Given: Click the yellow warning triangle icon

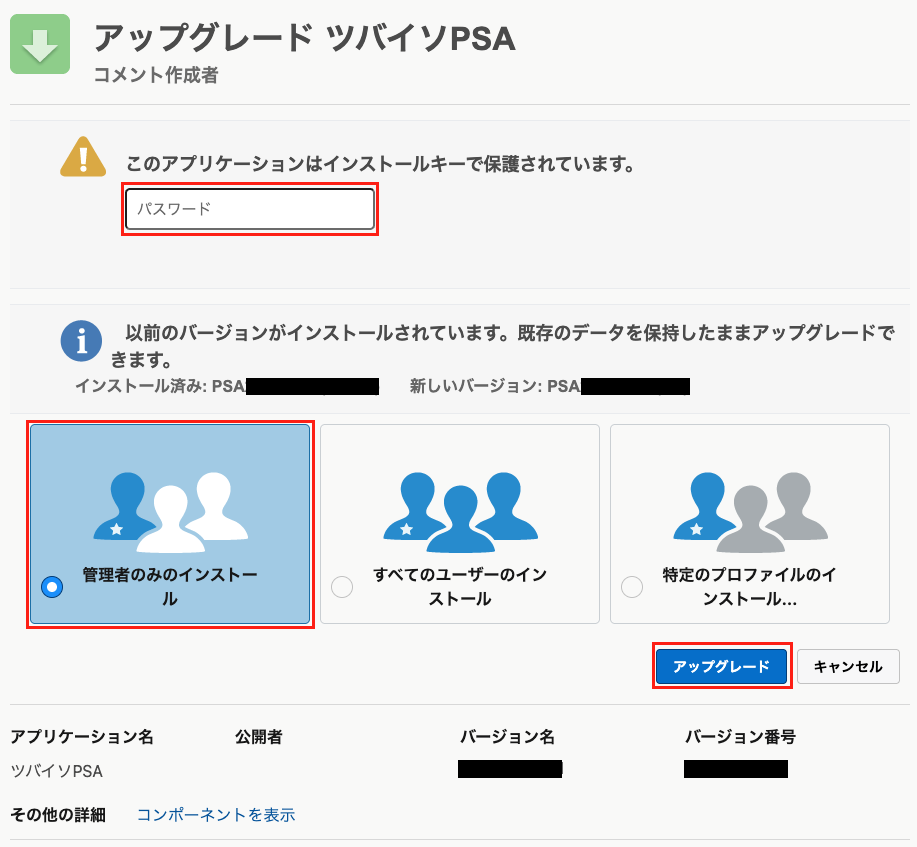Looking at the screenshot, I should coord(83,157).
